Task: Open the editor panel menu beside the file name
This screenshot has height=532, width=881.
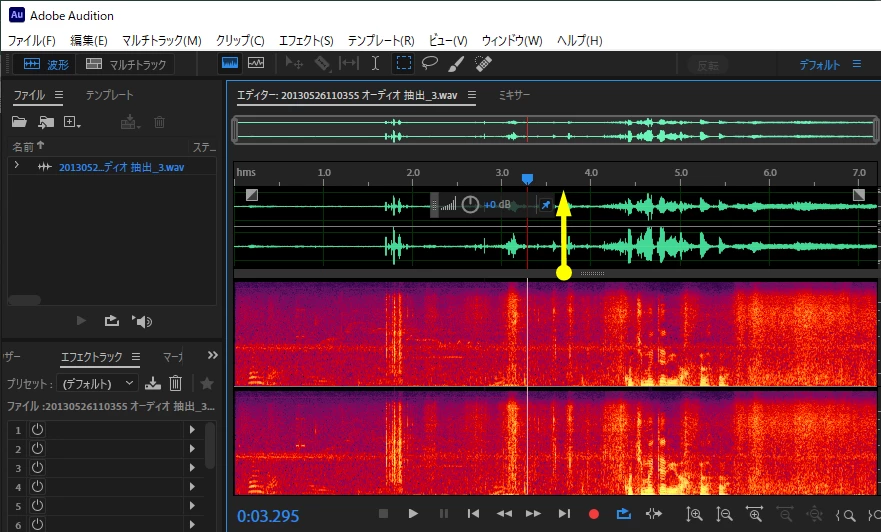Action: coord(472,95)
